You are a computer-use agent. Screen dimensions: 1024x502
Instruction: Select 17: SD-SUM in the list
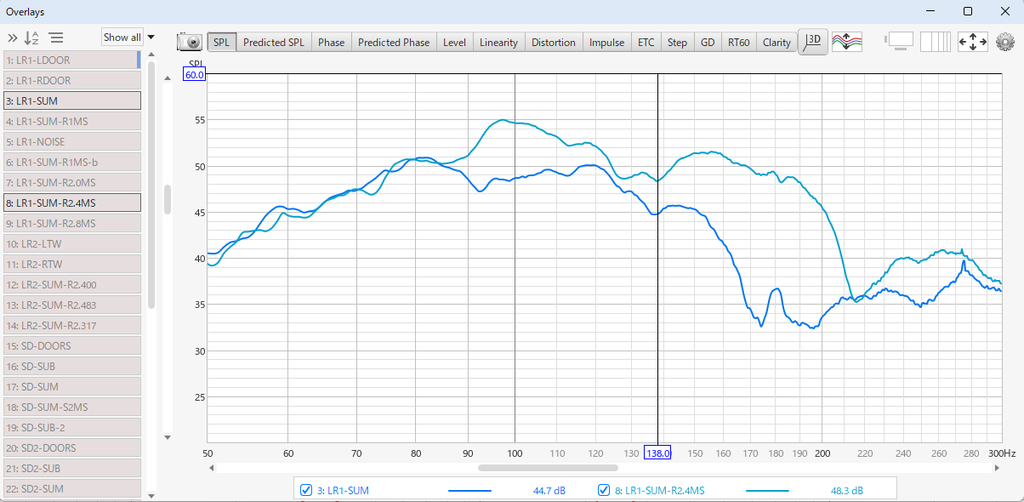point(72,386)
